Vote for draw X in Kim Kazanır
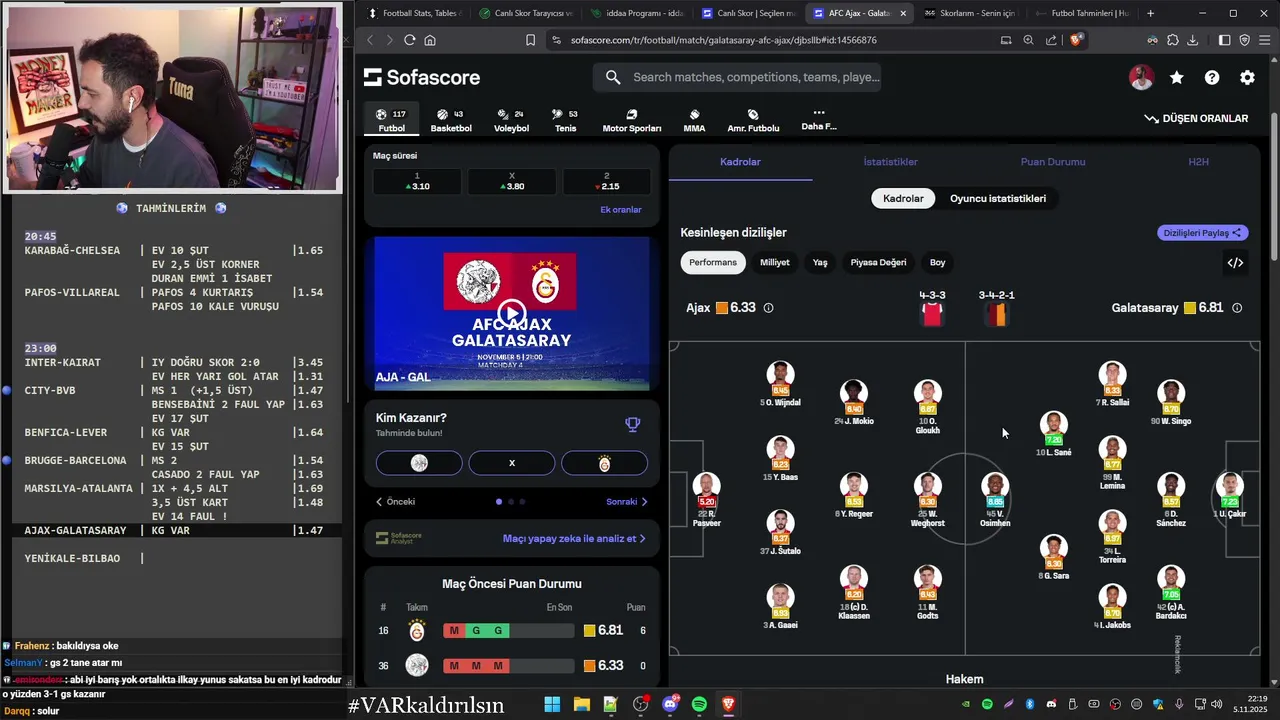 [x=512, y=463]
